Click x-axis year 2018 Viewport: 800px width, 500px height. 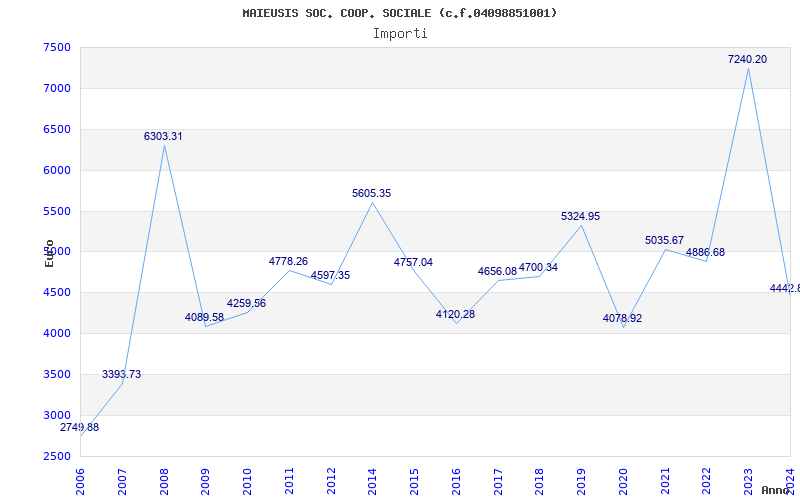(x=540, y=481)
